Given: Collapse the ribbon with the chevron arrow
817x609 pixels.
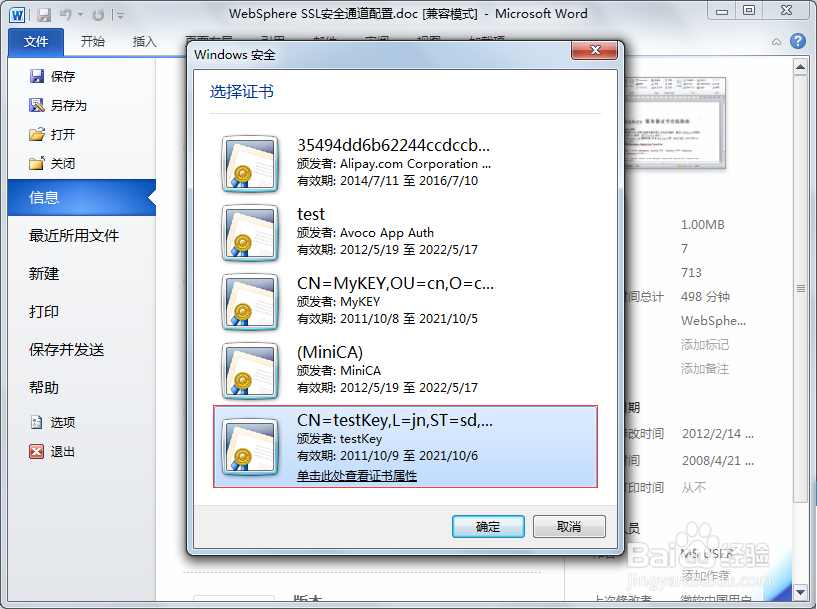Looking at the screenshot, I should coord(776,41).
